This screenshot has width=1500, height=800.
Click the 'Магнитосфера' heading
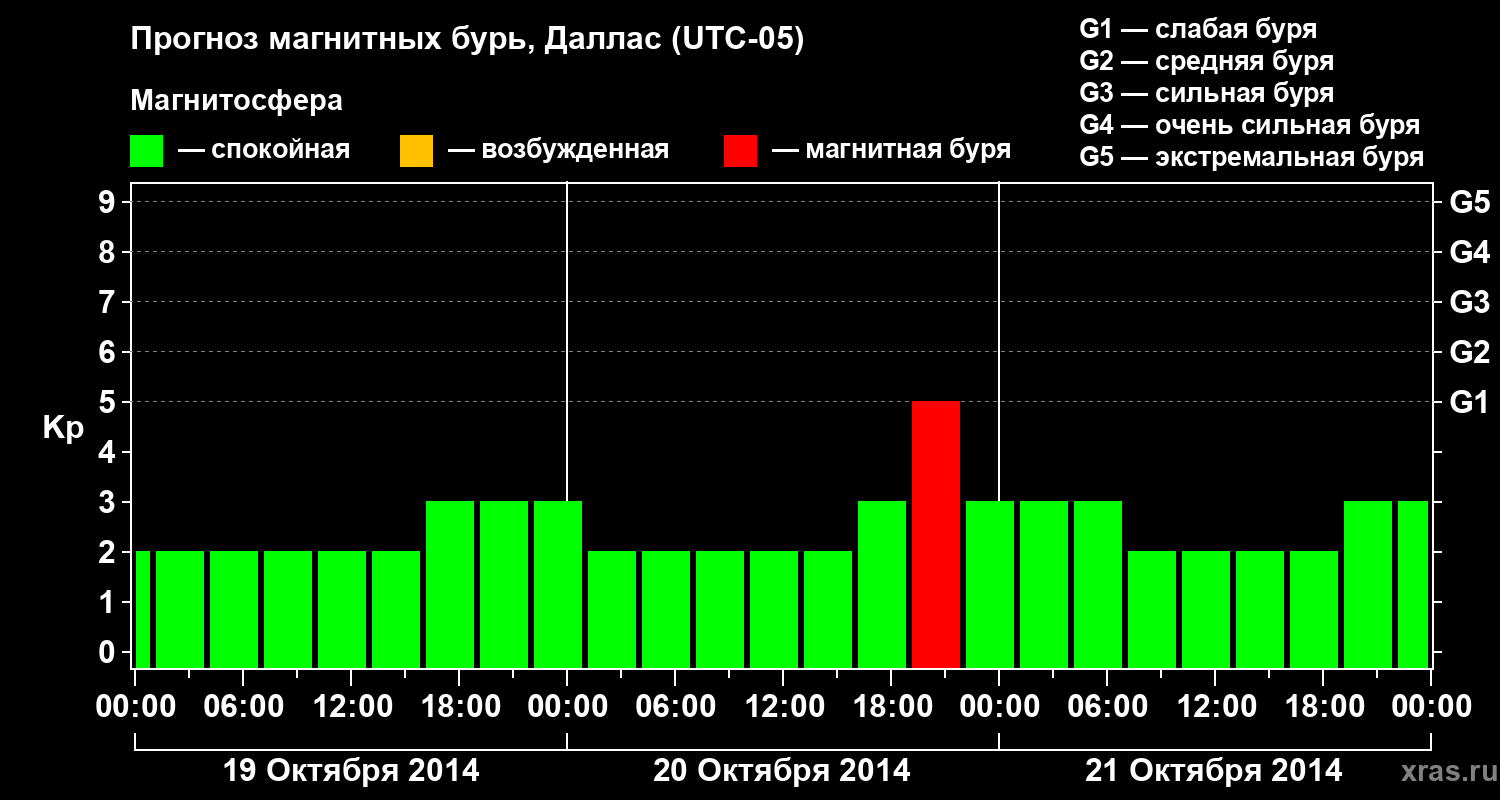click(236, 101)
